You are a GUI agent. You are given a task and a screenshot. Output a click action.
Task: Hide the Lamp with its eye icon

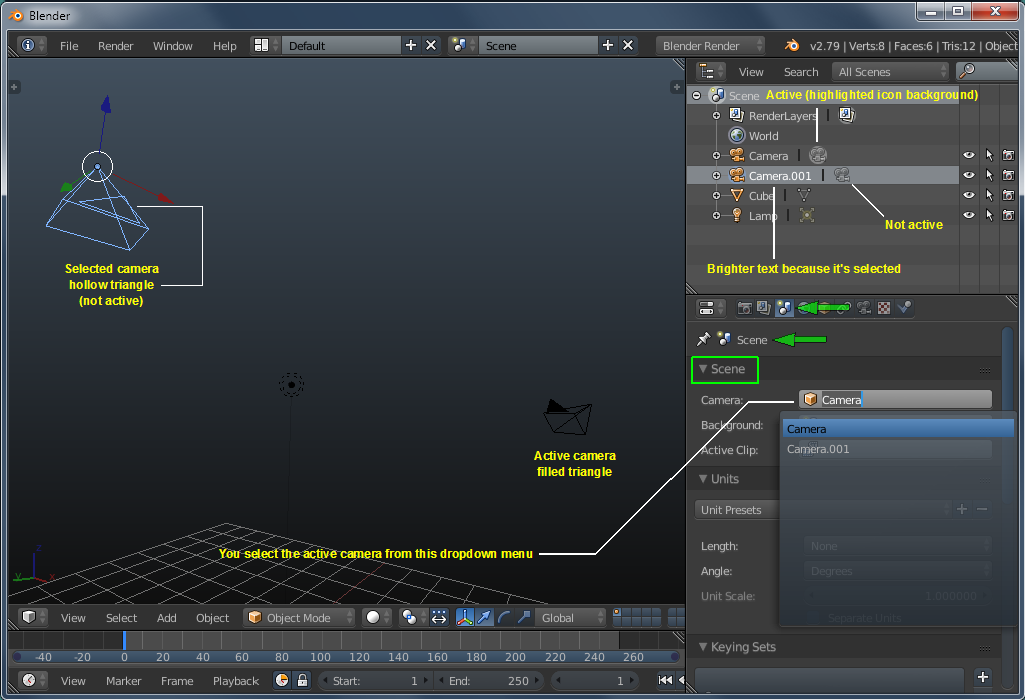click(969, 215)
